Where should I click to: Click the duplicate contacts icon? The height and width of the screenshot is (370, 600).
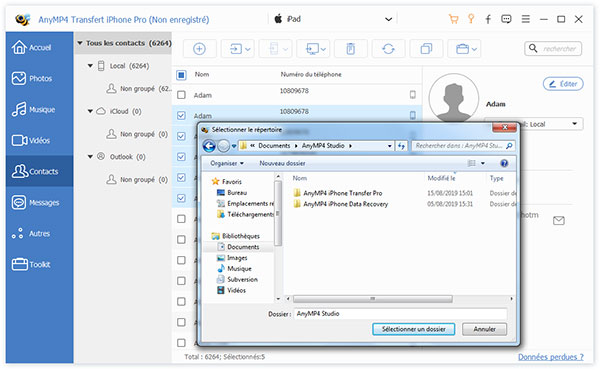coord(426,49)
